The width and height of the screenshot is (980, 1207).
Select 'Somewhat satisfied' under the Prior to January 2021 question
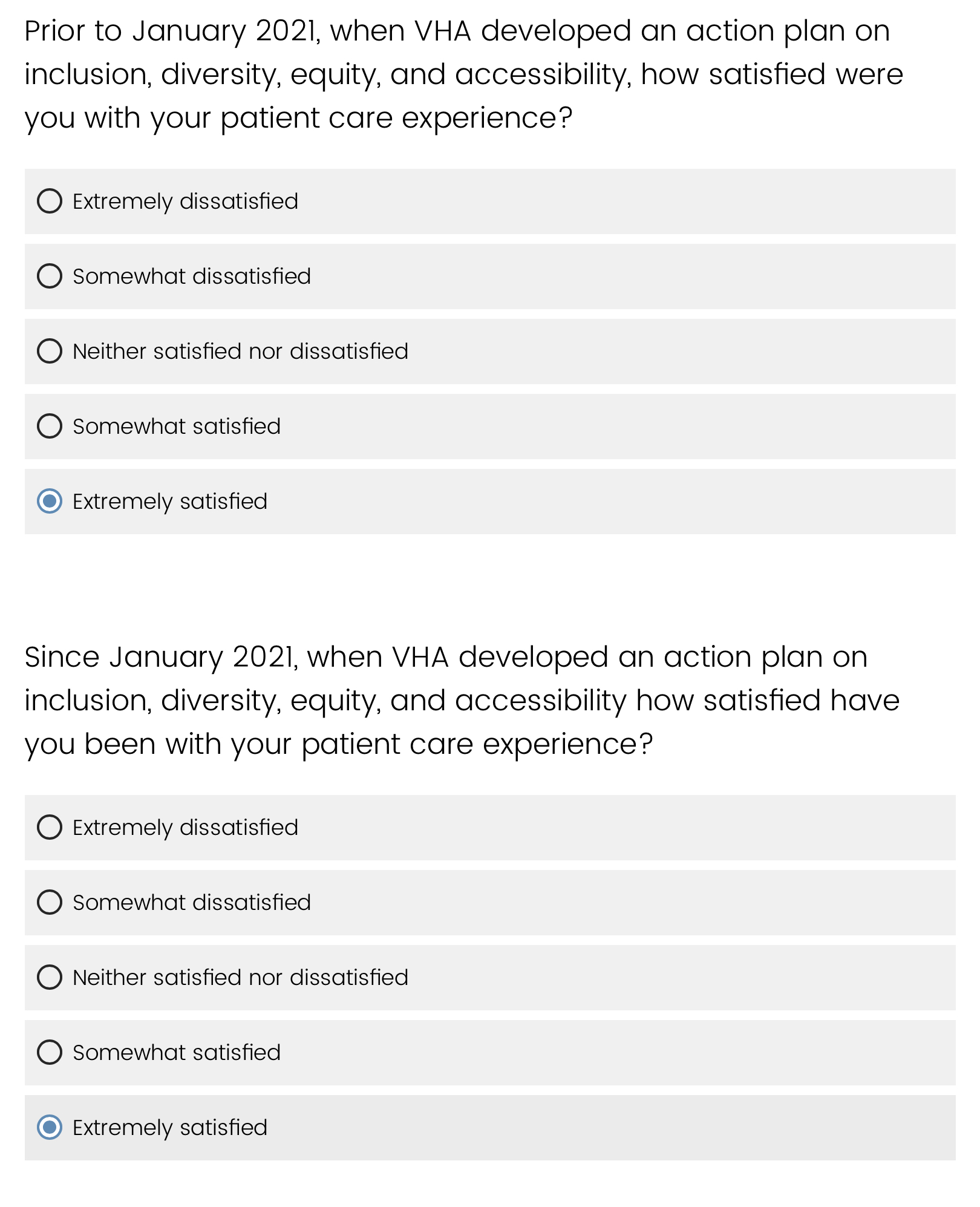(x=50, y=427)
